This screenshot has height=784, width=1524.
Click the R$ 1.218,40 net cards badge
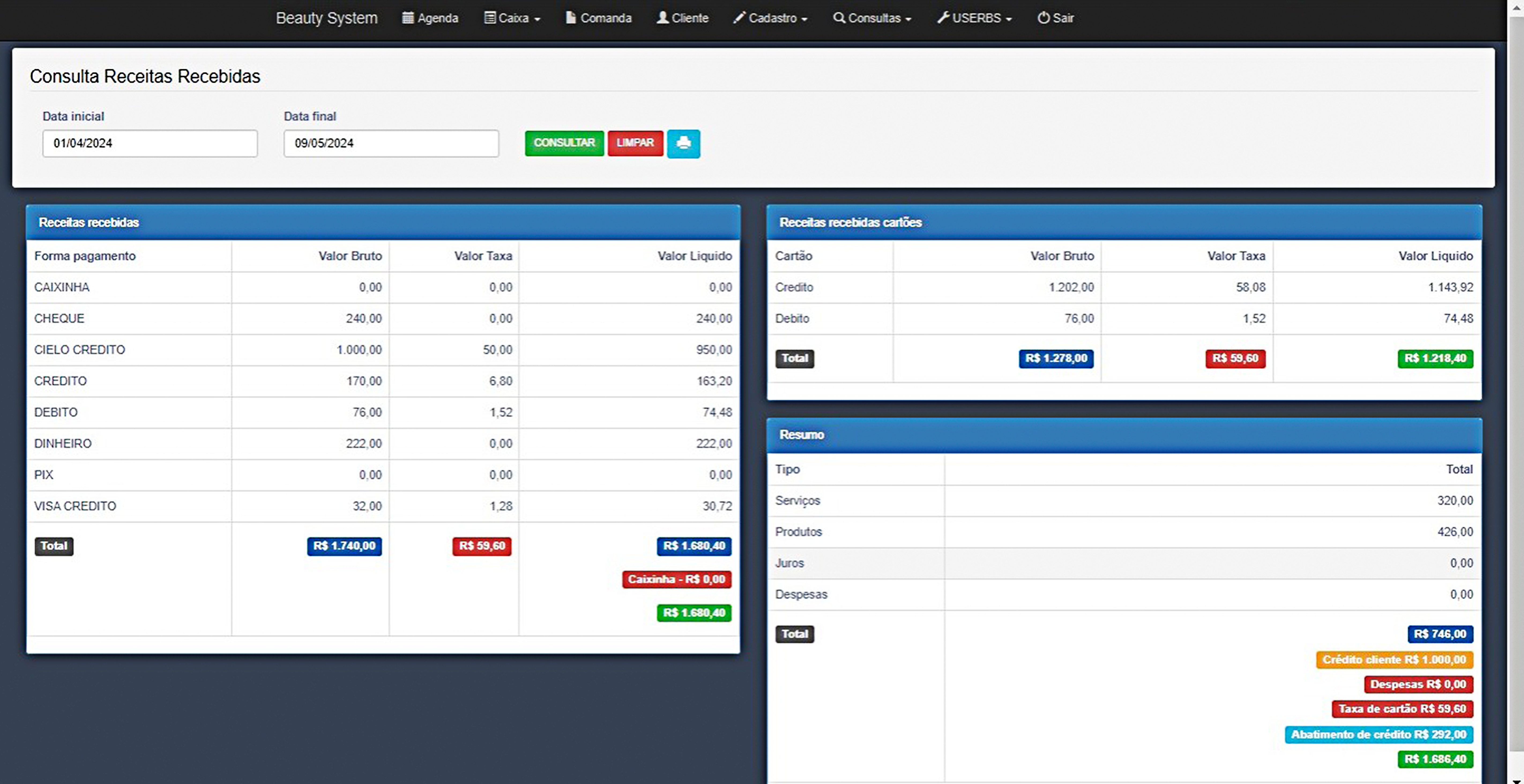1435,359
